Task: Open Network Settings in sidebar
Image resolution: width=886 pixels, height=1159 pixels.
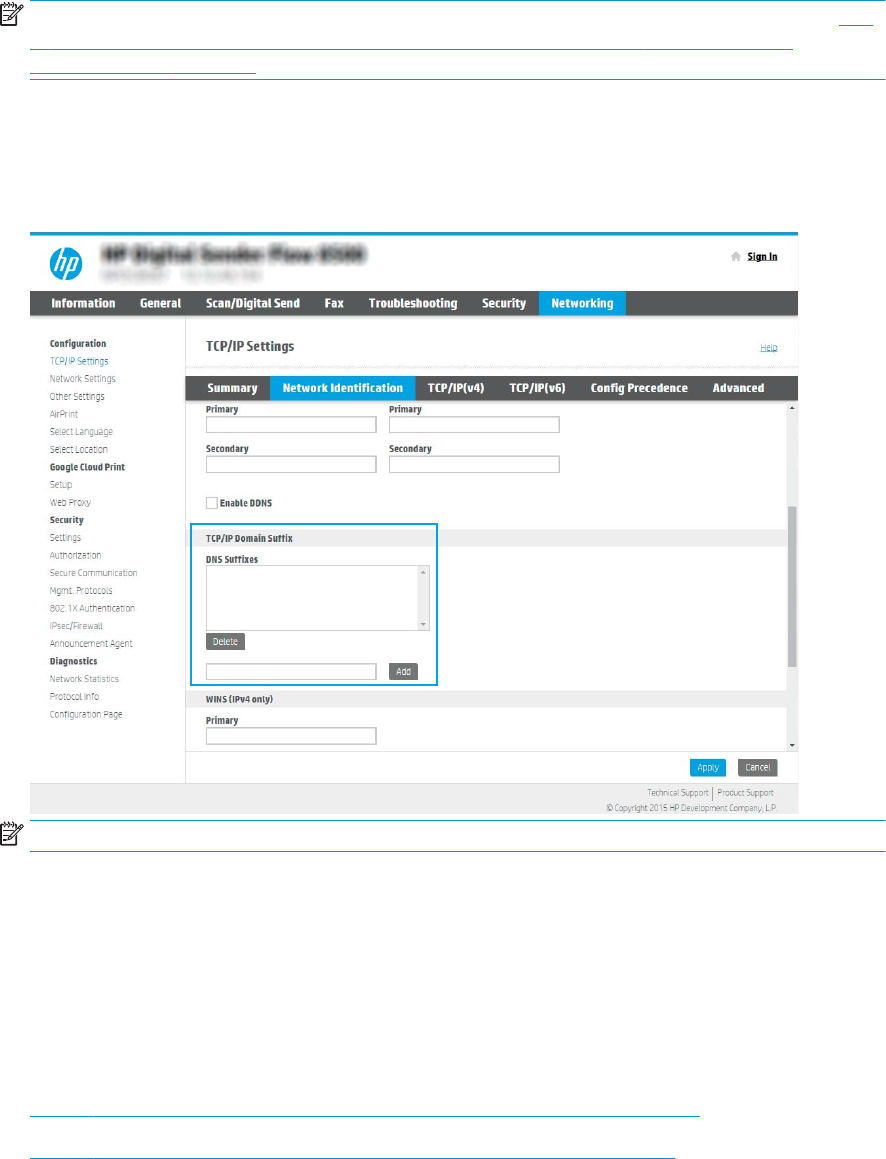Action: pos(83,378)
